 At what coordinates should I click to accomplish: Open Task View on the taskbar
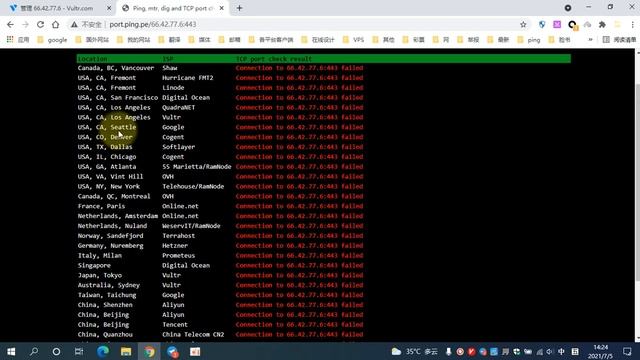pyautogui.click(x=79, y=351)
